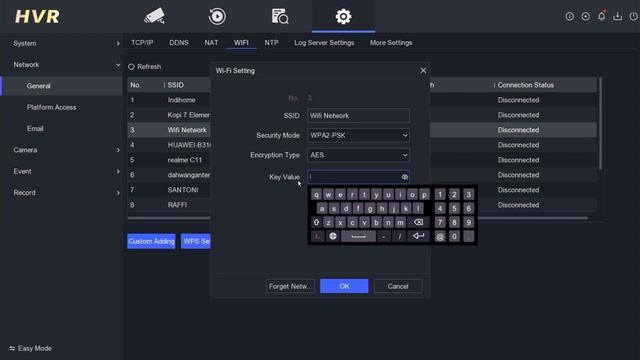Screen dimensions: 640x360
Task: Click the info icon at top right
Action: 569,16
